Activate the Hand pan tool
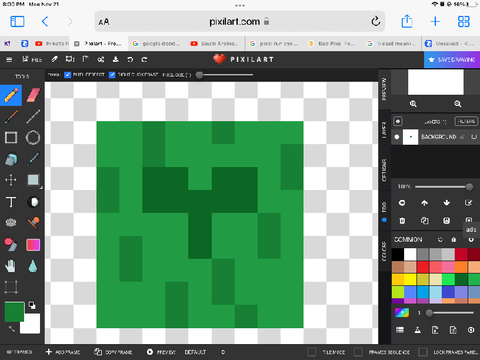480x360 pixels. coord(11,266)
